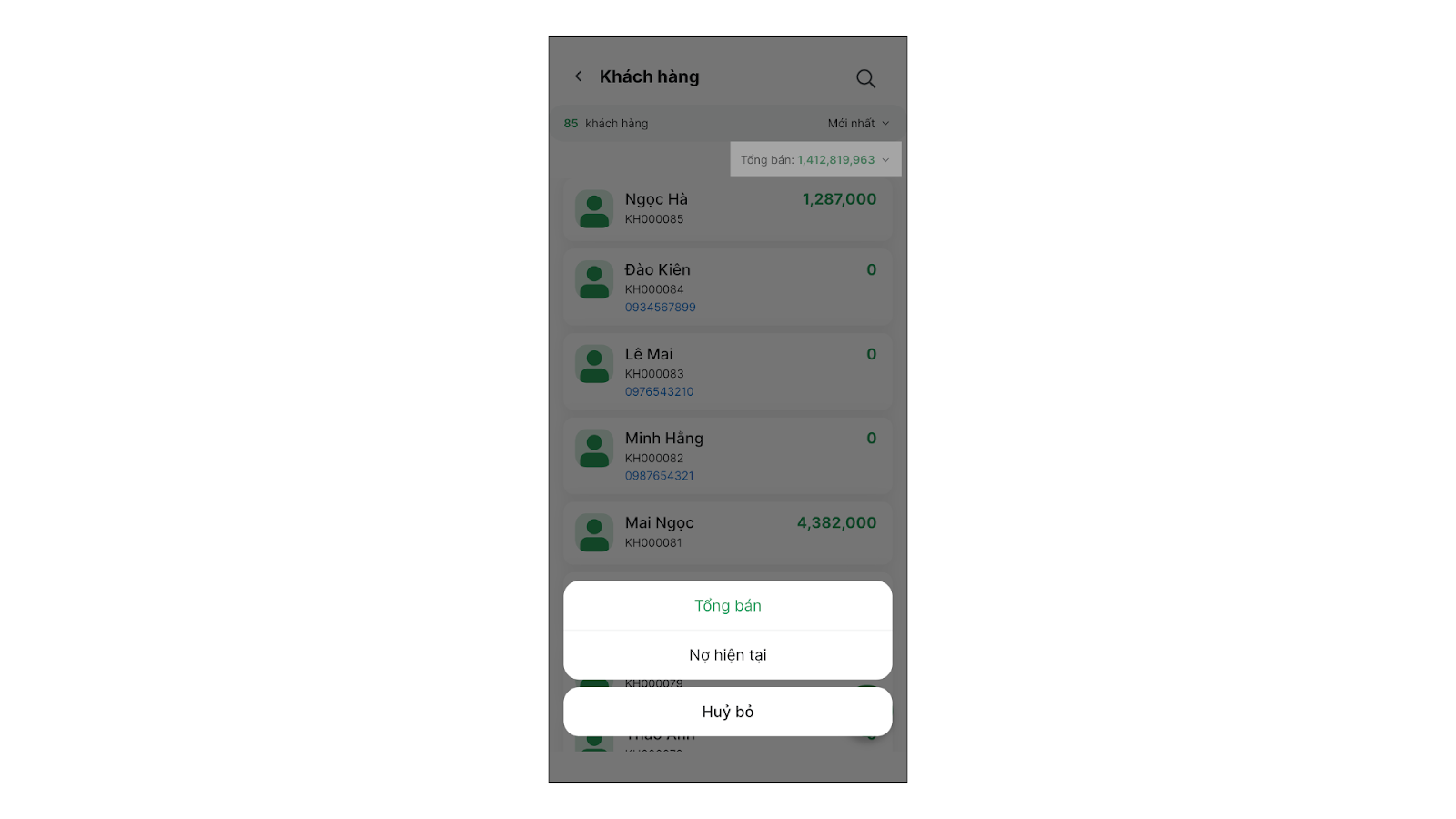
Task: Tap Lê Mai's avatar icon
Action: pyautogui.click(x=594, y=365)
